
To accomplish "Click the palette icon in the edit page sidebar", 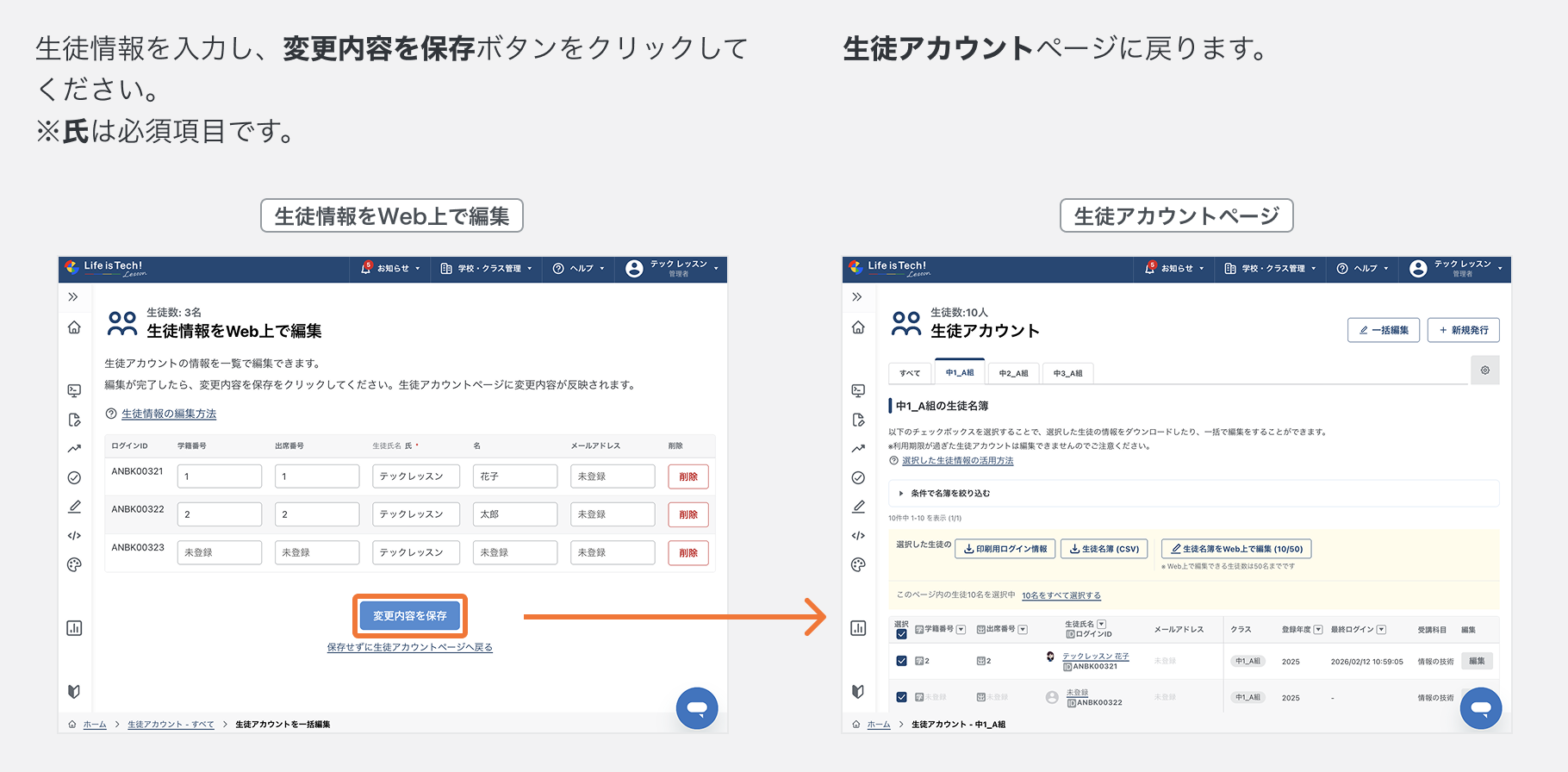I will point(74,565).
